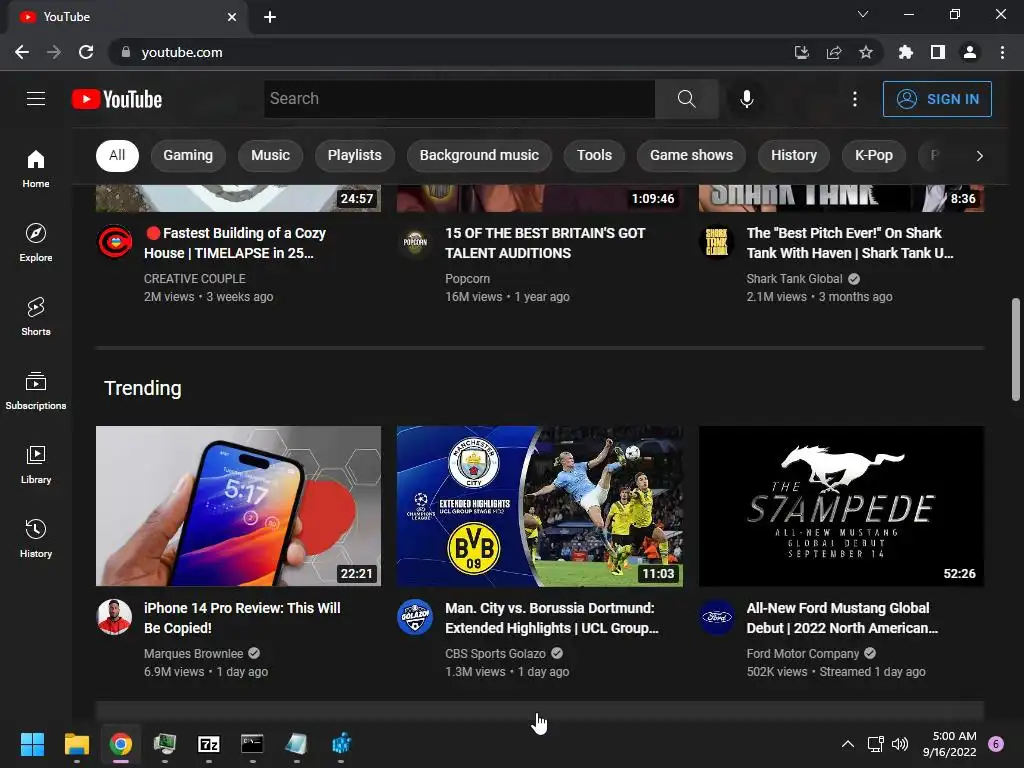The height and width of the screenshot is (768, 1024).
Task: Click Popcorn channel avatar
Action: 415,242
